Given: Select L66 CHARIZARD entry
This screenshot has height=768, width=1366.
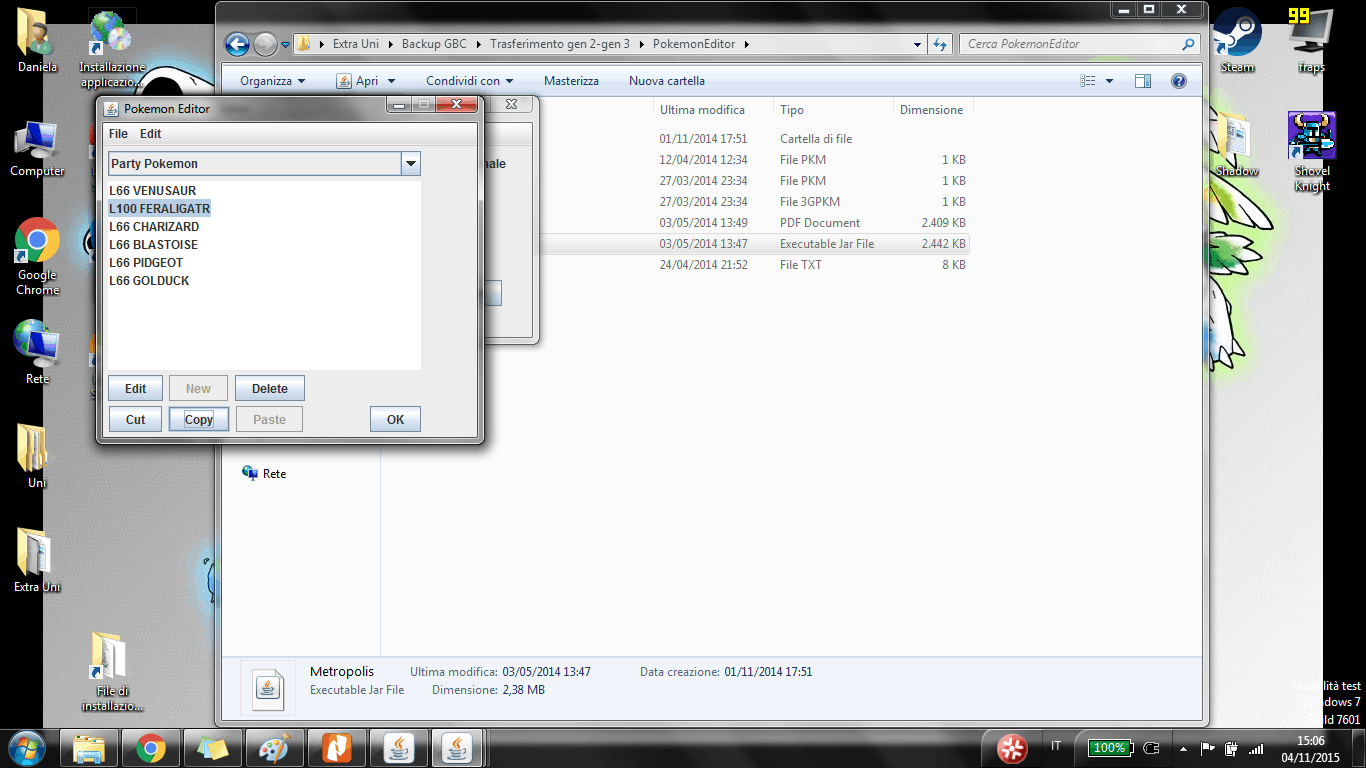Looking at the screenshot, I should pyautogui.click(x=154, y=226).
